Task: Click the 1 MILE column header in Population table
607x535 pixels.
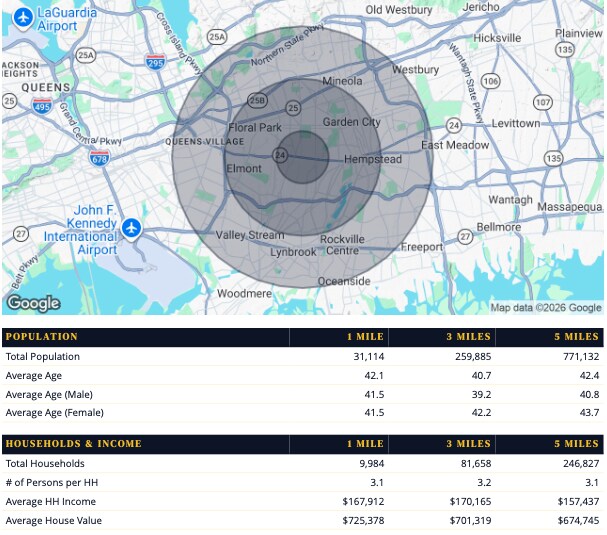Action: (365, 336)
